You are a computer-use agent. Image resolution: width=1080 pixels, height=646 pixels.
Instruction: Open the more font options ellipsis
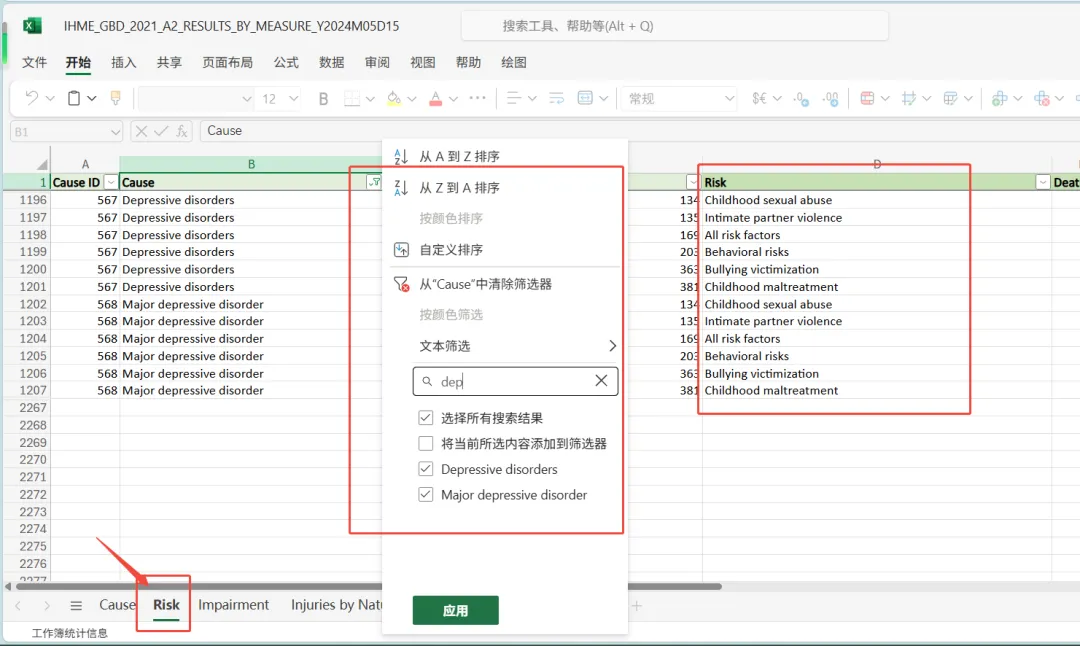pos(477,98)
